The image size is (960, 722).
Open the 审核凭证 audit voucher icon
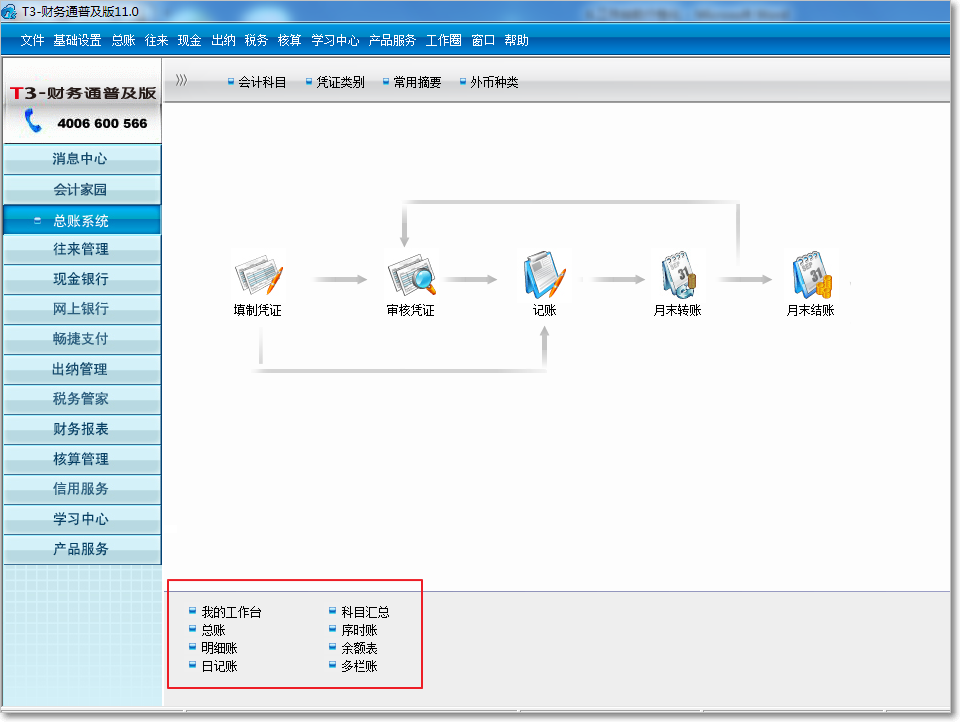(410, 276)
